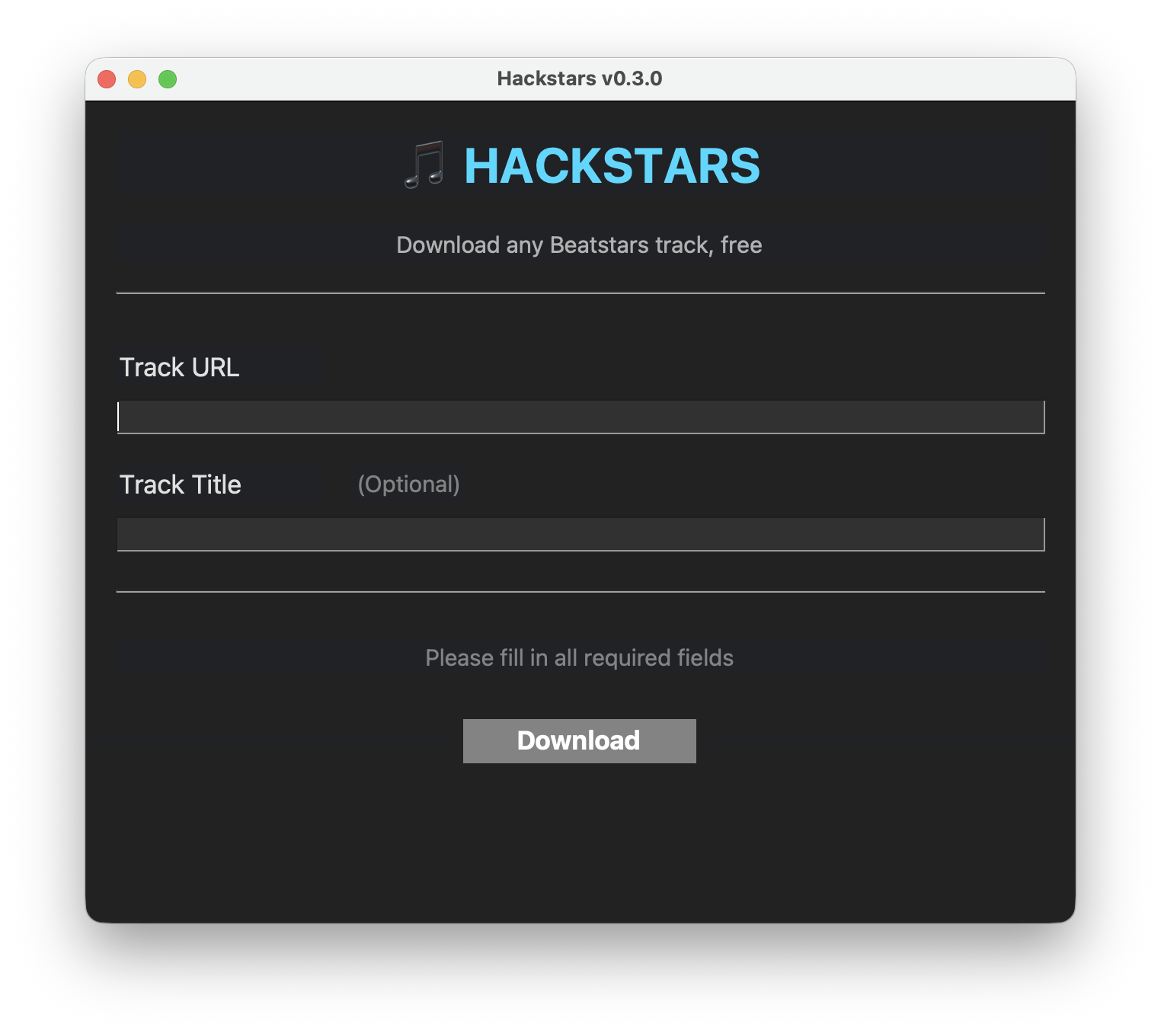
Task: Zoom the window using the green button
Action: click(x=168, y=79)
